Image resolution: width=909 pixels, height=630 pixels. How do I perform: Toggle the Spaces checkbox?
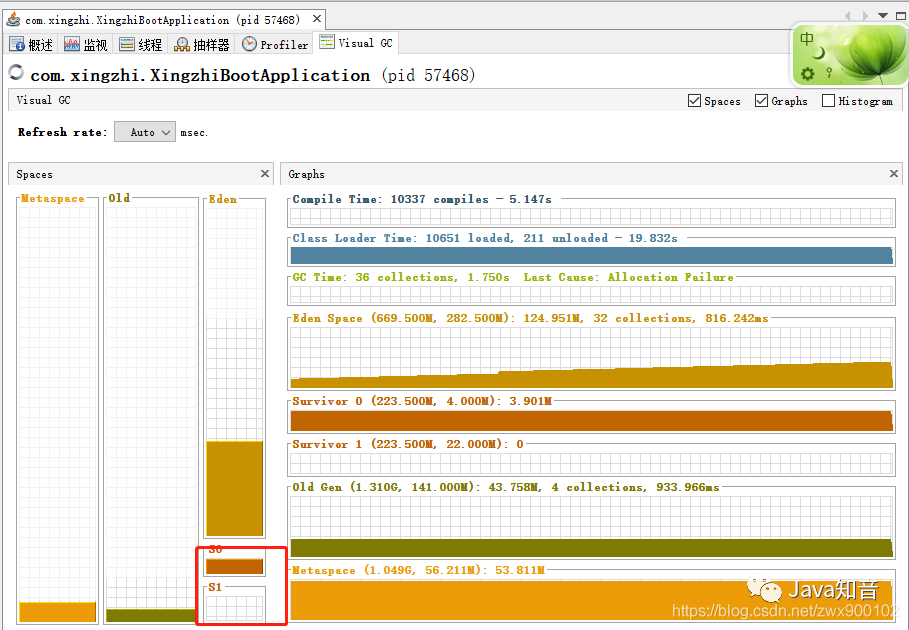point(694,101)
